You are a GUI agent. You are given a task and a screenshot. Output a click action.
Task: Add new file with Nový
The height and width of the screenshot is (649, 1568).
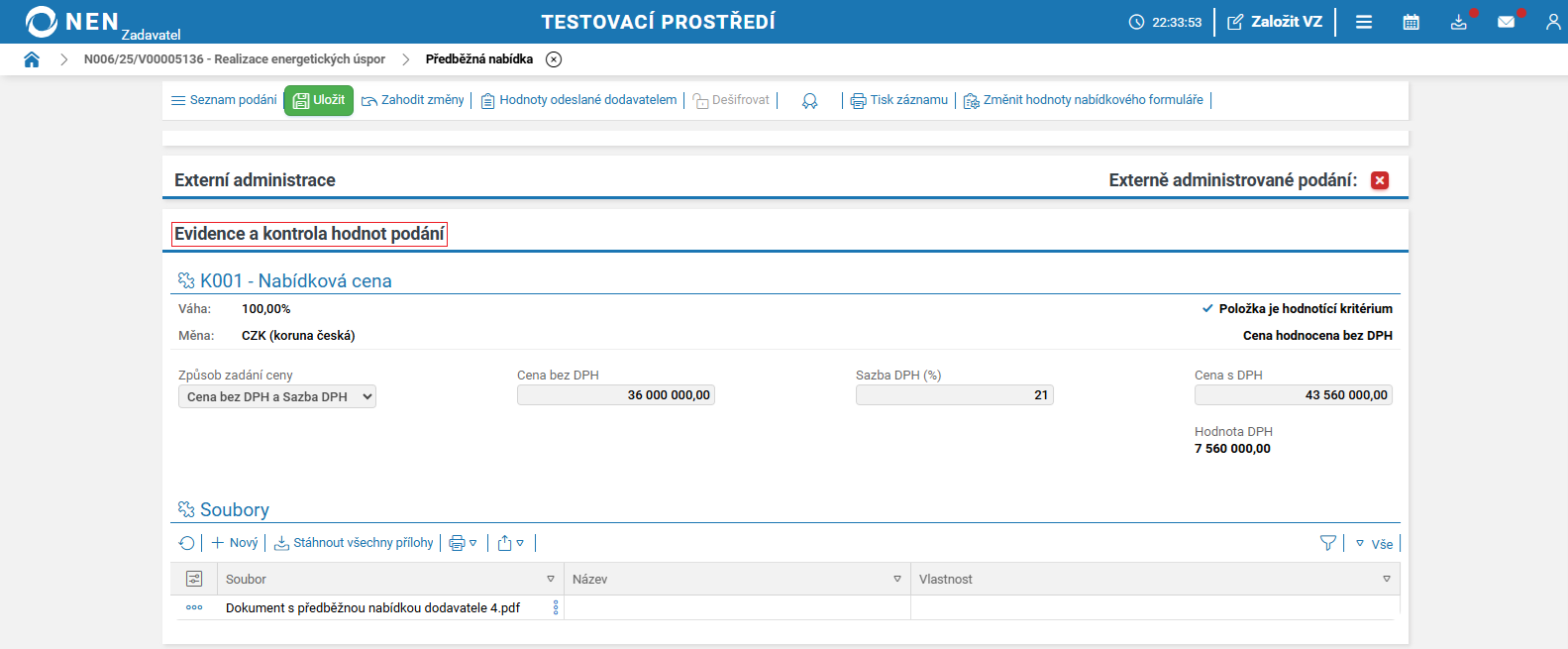[x=235, y=543]
